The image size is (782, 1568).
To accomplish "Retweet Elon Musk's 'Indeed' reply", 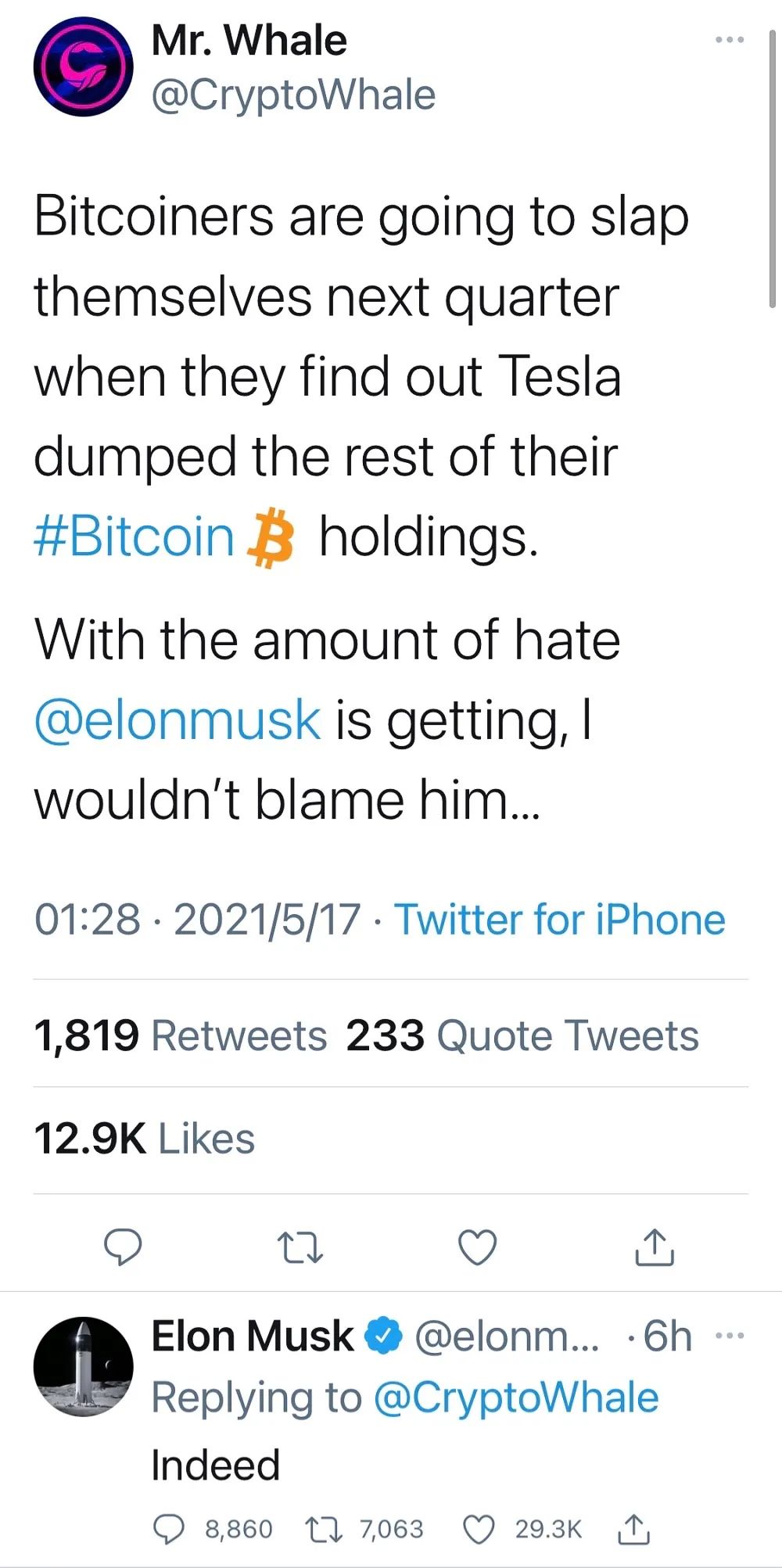I will coord(323,1529).
